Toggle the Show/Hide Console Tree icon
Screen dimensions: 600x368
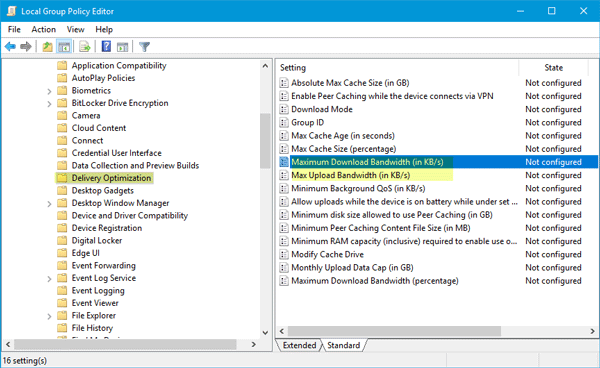point(64,47)
